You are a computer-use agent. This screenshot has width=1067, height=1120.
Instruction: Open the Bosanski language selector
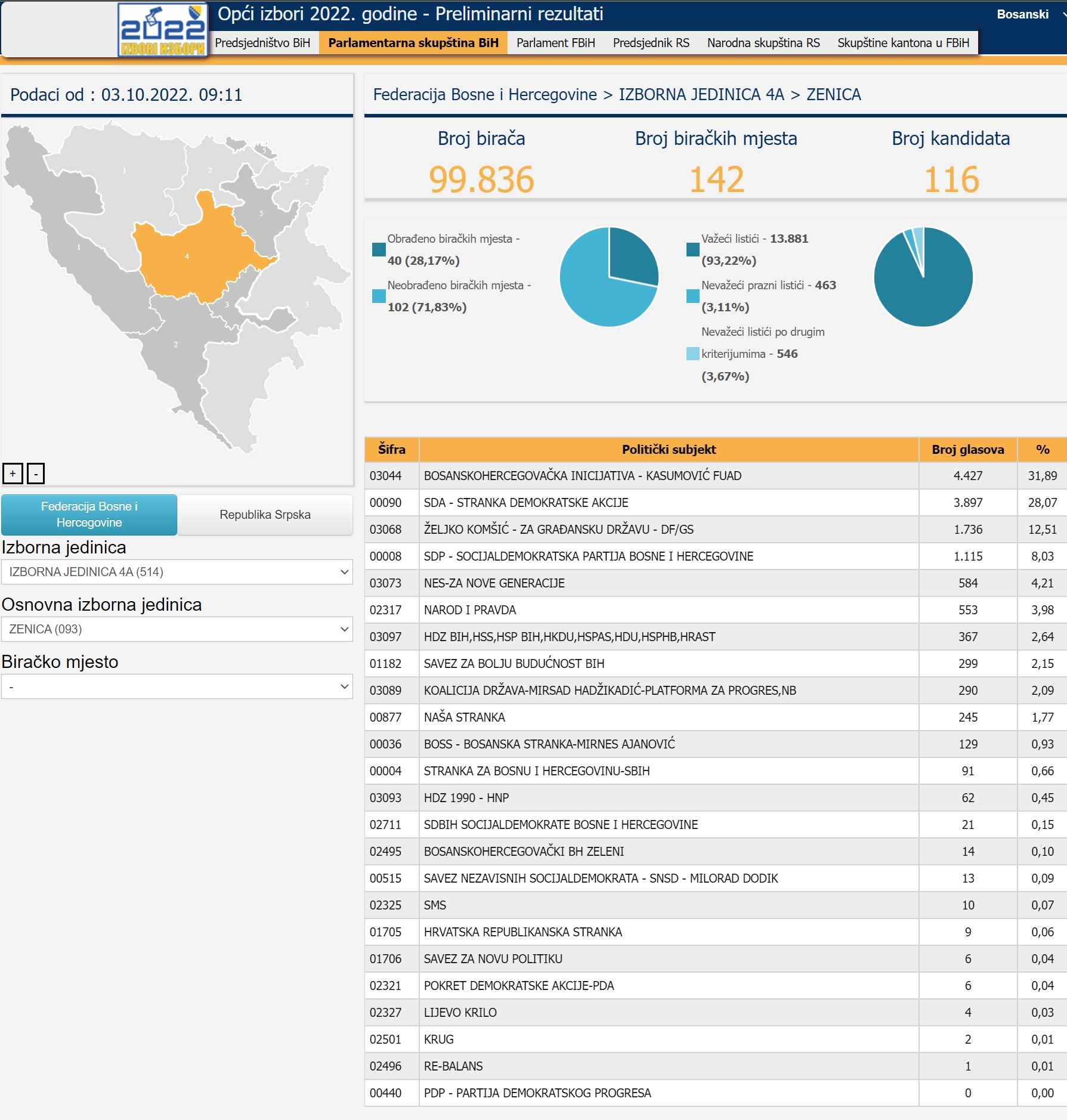pyautogui.click(x=1027, y=14)
